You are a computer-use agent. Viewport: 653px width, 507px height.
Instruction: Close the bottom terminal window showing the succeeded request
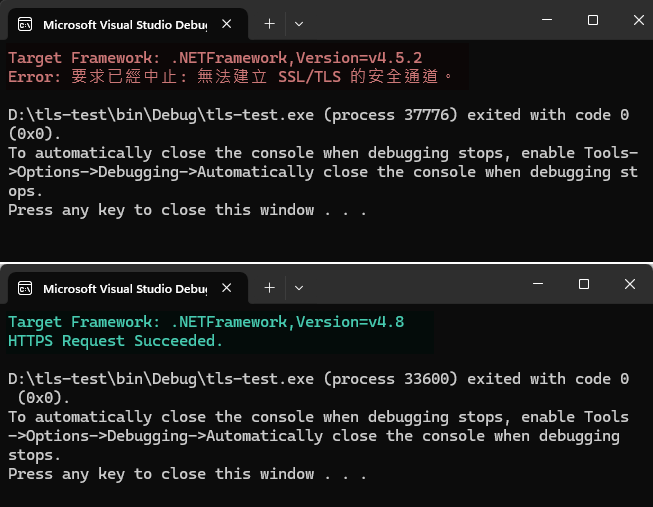point(629,285)
